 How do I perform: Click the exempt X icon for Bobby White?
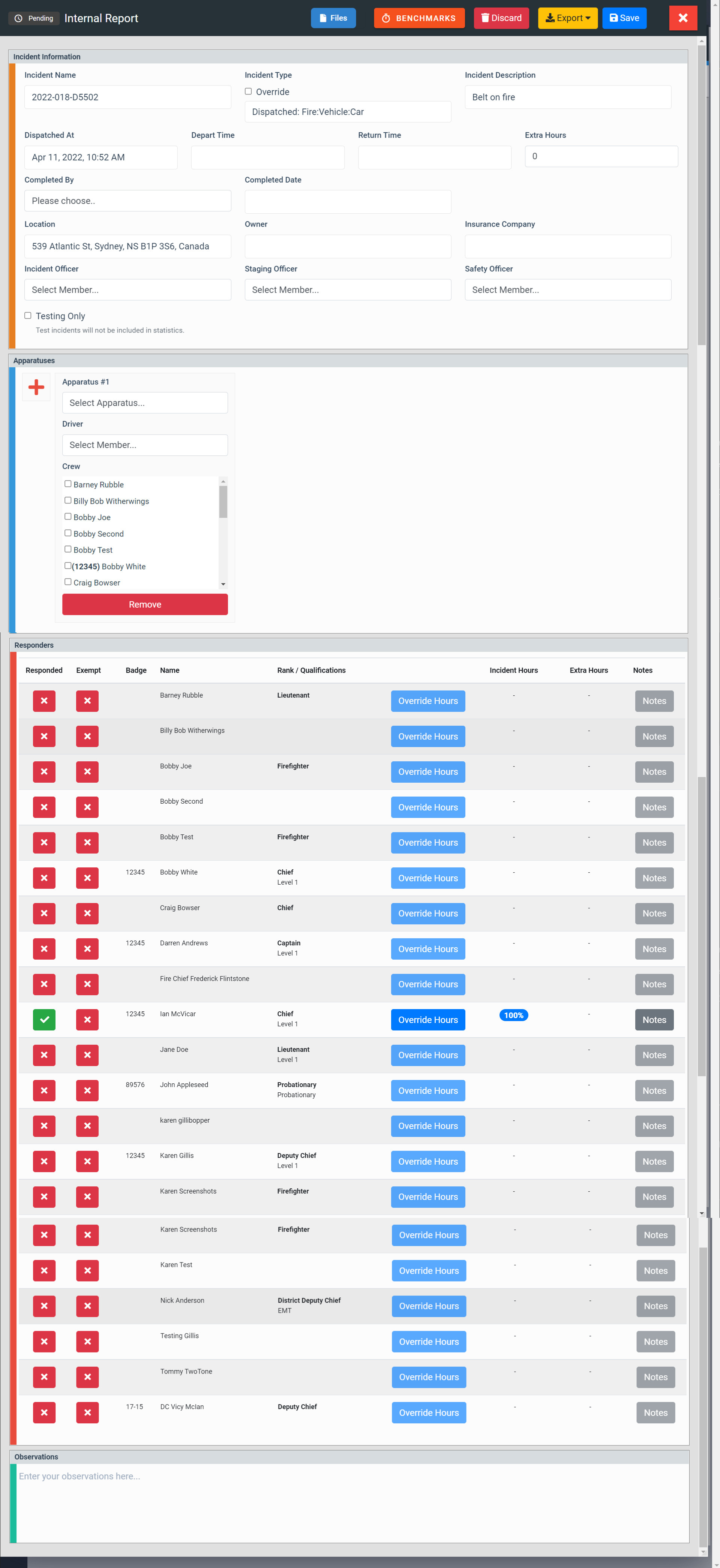click(87, 878)
